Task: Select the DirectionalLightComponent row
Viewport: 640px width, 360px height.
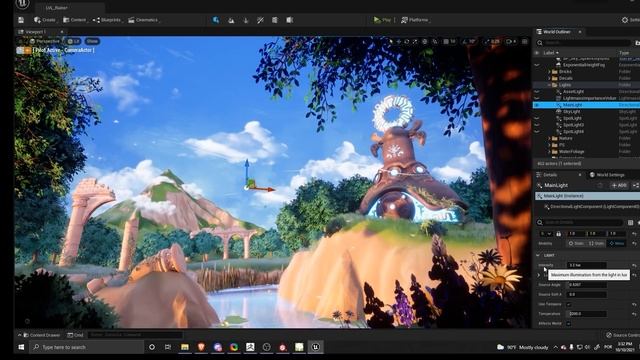Action: coord(591,207)
